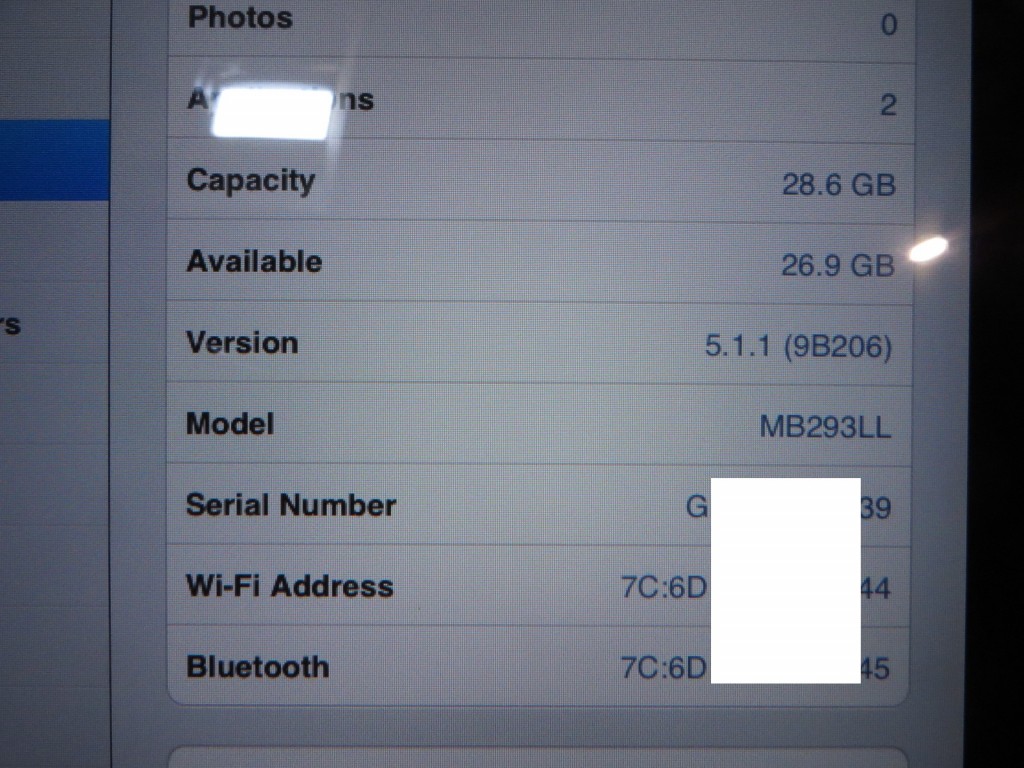Open the sidebar item ending in 'rs'
The image size is (1024, 768).
pos(11,323)
